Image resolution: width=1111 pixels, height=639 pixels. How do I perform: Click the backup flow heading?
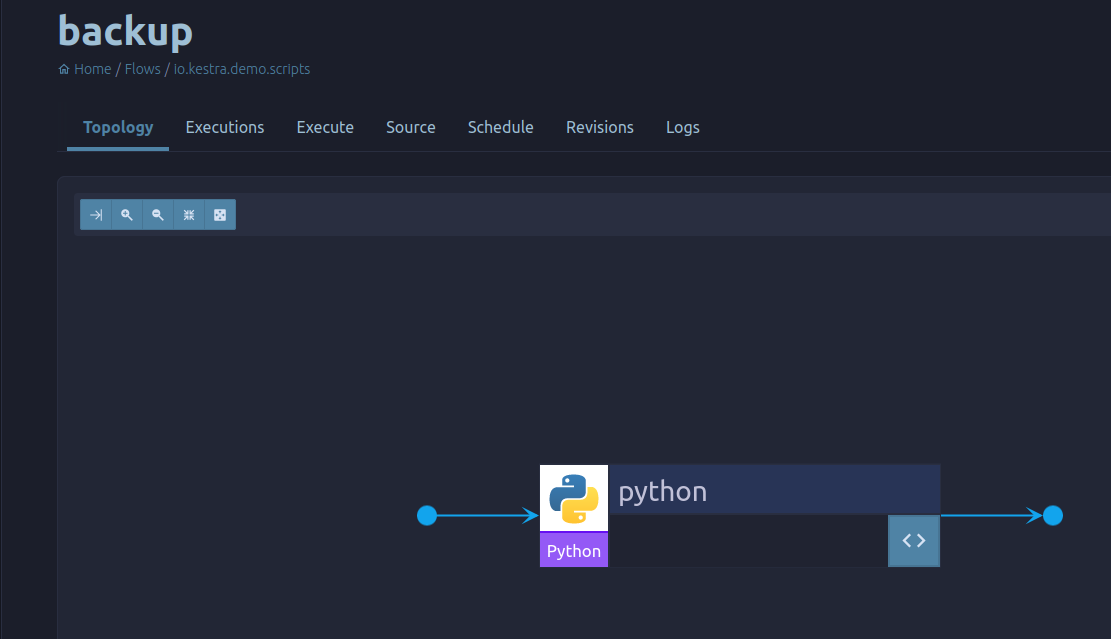pos(125,32)
